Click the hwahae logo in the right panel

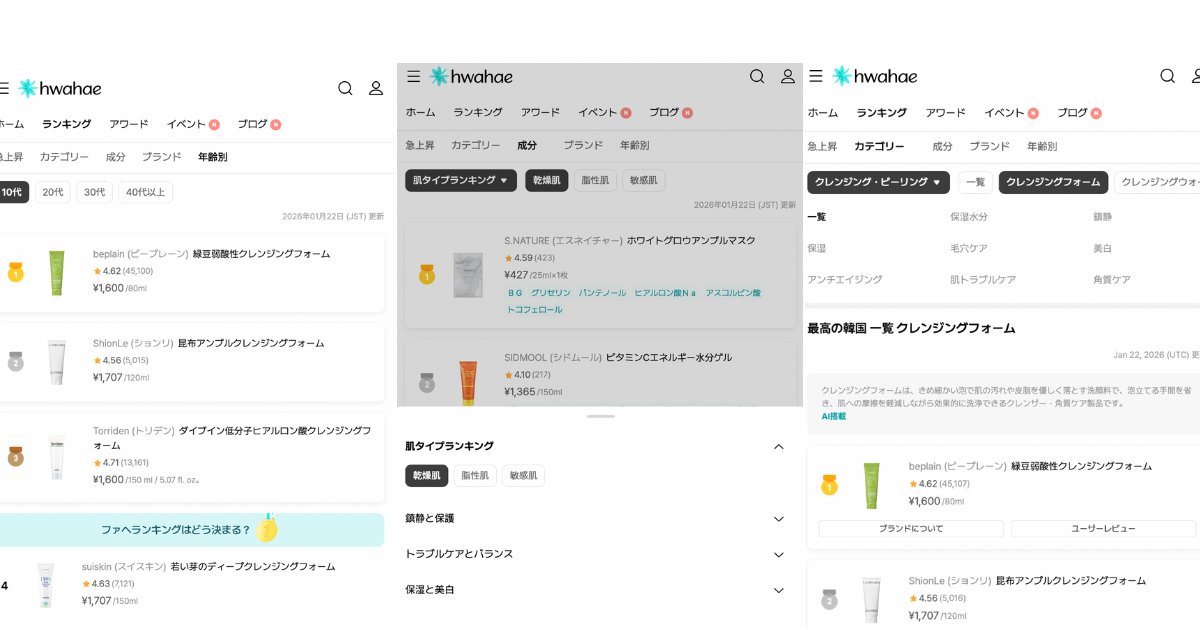tap(874, 76)
